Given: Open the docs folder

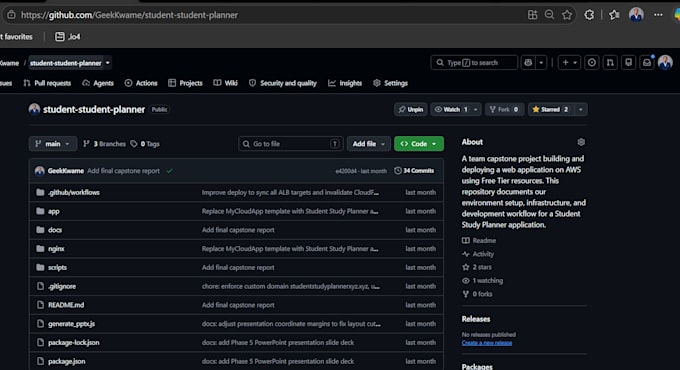Looking at the screenshot, I should pos(55,230).
